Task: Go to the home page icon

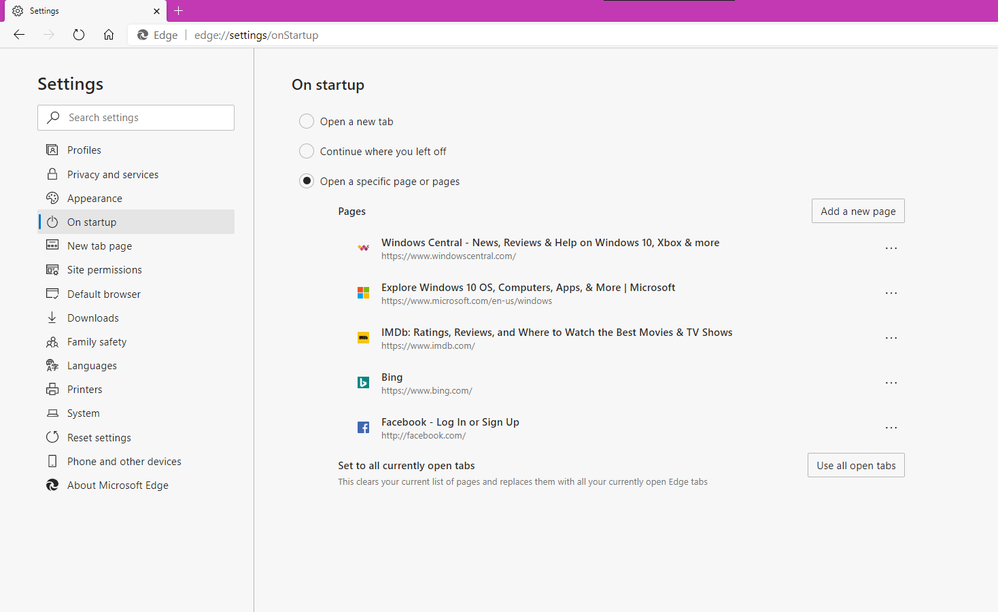Action: [109, 35]
